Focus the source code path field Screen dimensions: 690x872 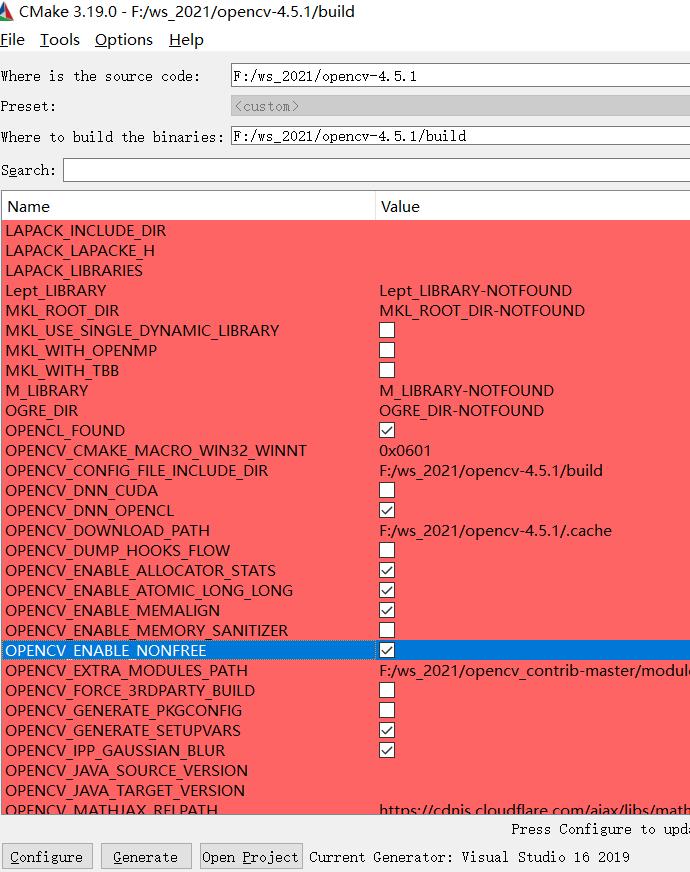[460, 76]
